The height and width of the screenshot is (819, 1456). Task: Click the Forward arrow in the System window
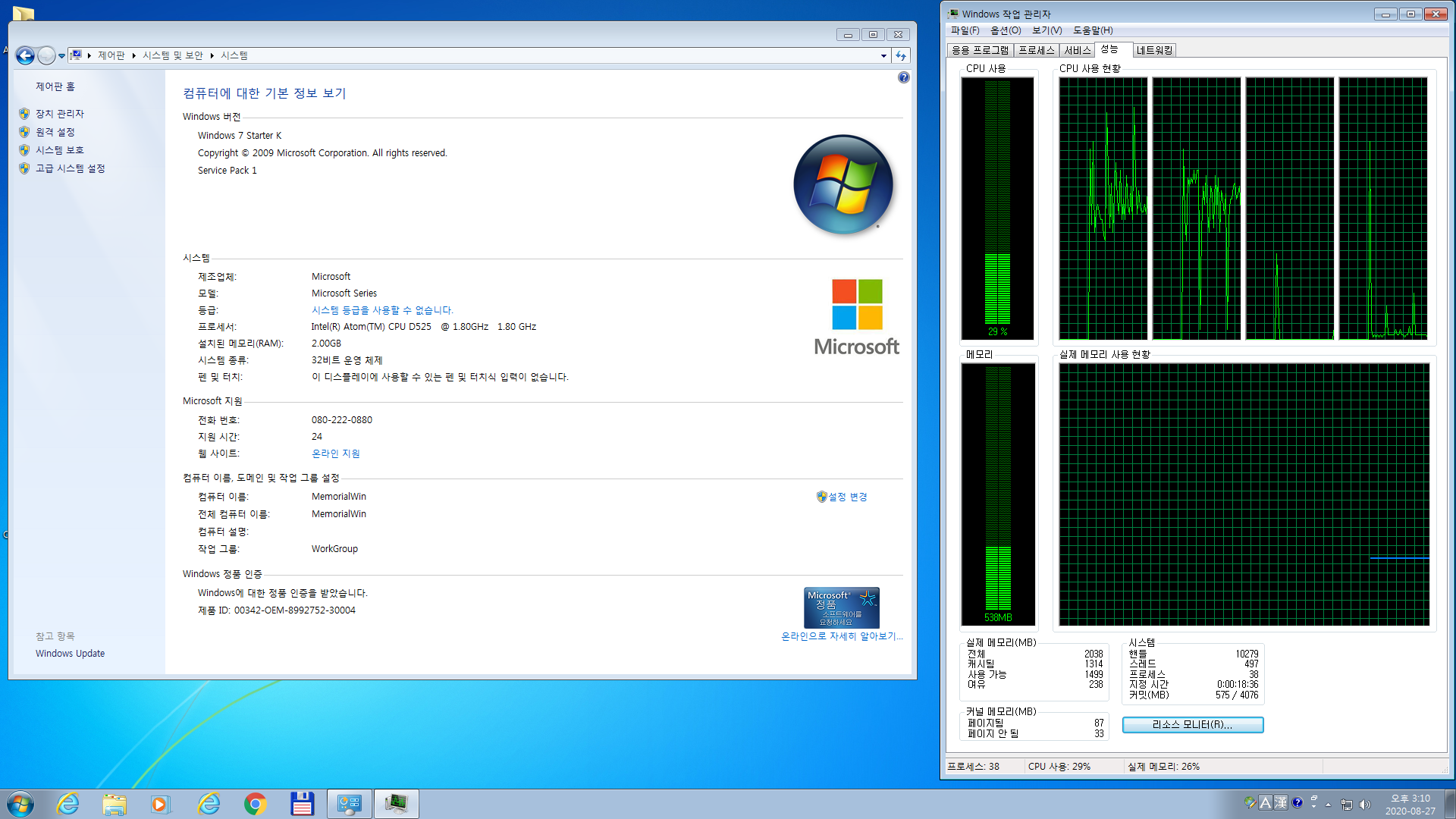coord(46,55)
